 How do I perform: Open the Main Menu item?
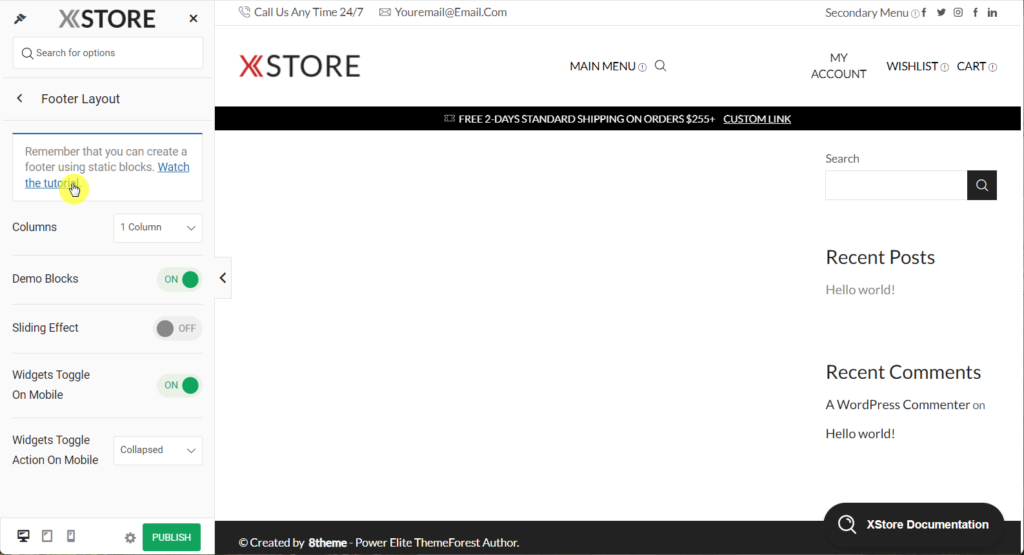[603, 66]
